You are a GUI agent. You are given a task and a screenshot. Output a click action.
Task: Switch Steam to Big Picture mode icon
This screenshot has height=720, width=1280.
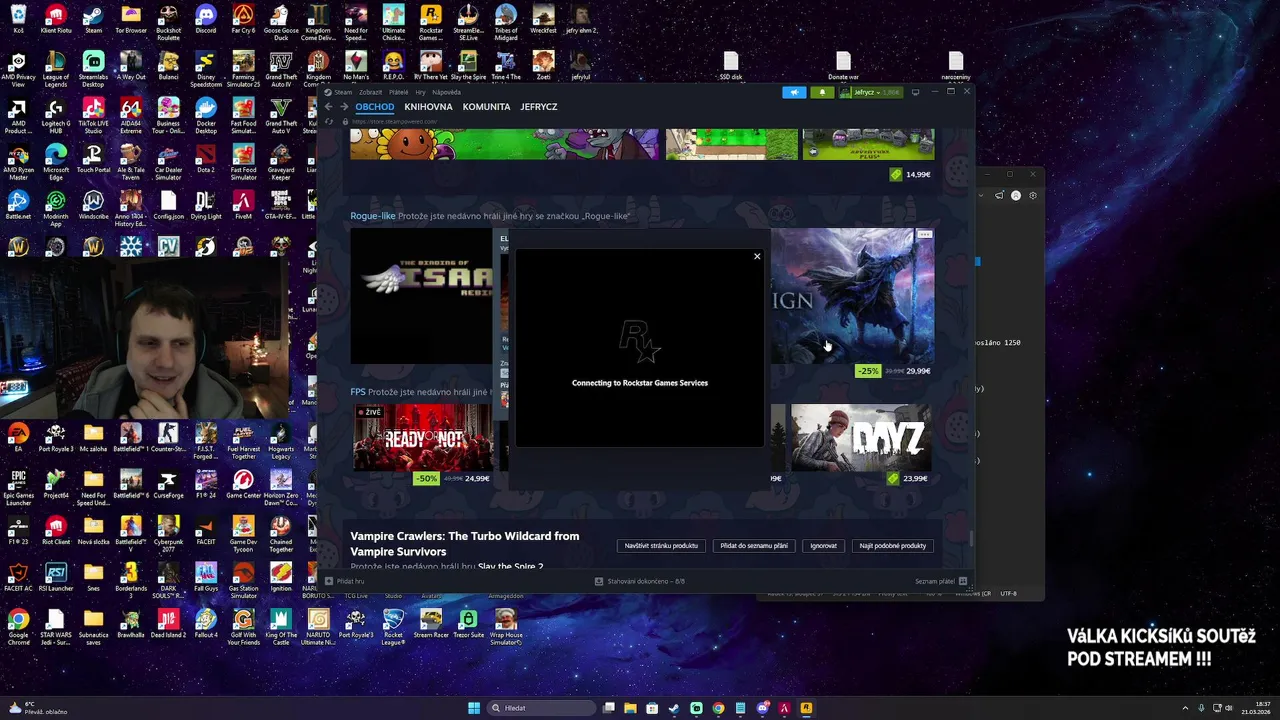pyautogui.click(x=915, y=92)
